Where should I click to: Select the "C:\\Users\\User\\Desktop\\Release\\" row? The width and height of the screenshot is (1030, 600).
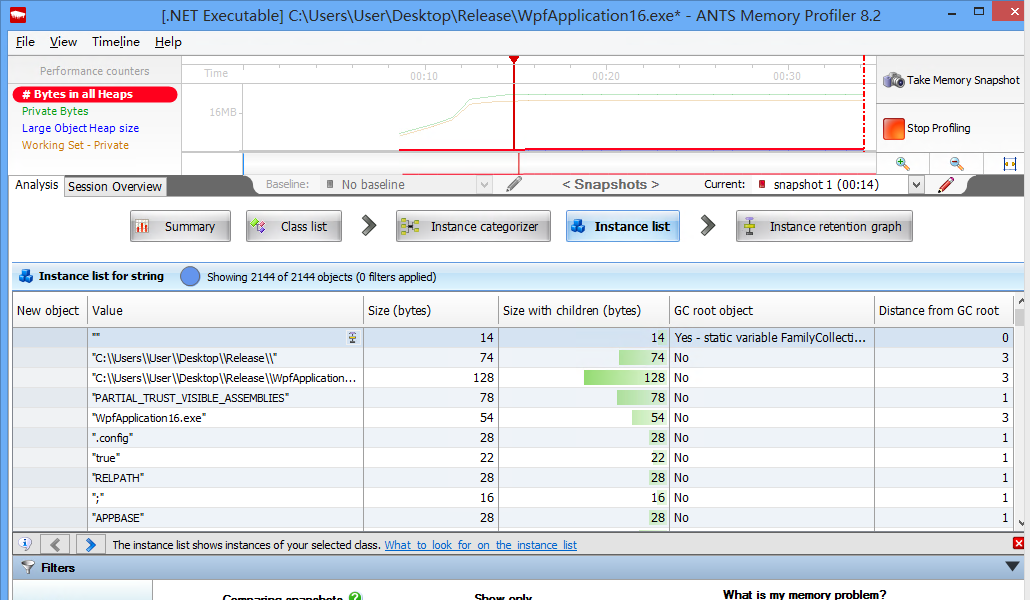pyautogui.click(x=512, y=358)
